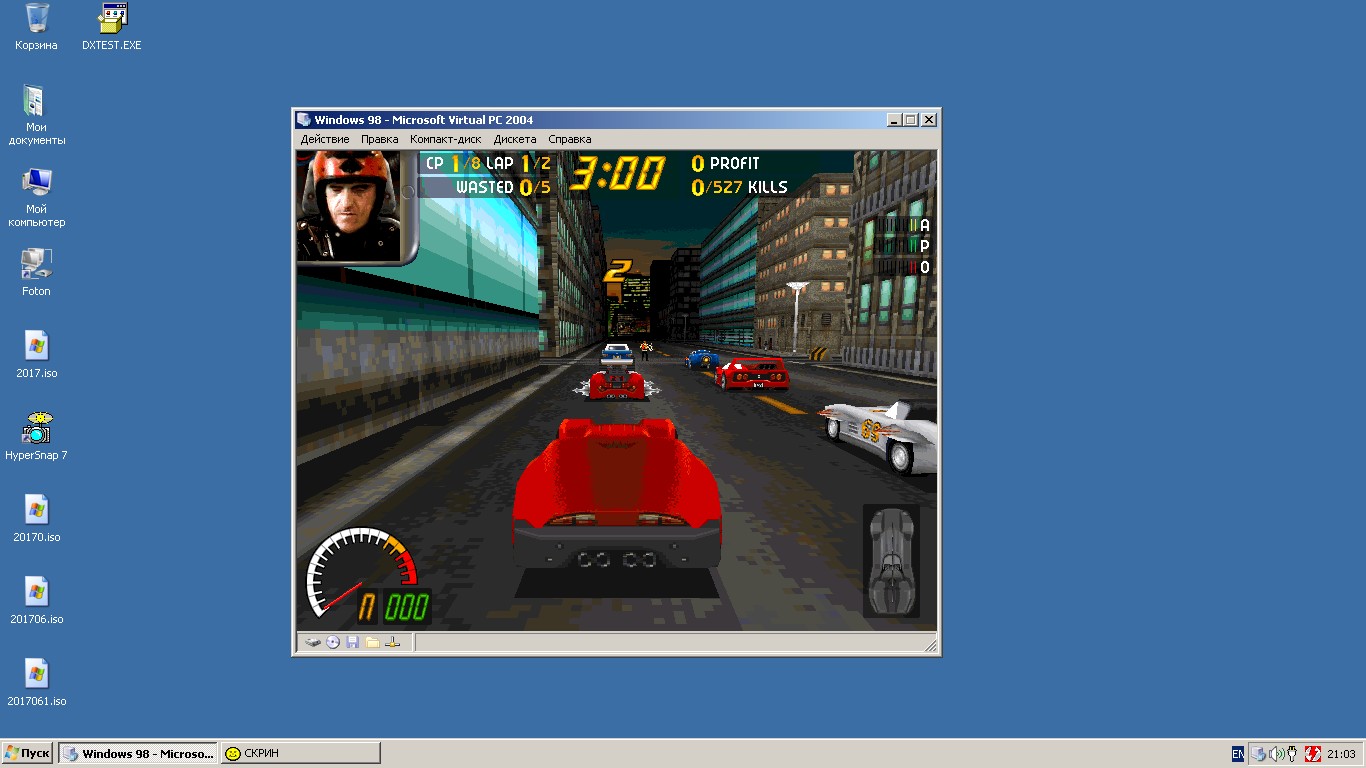Select the Мои документы desktop icon
Screen dimensions: 1366x768
click(x=37, y=115)
